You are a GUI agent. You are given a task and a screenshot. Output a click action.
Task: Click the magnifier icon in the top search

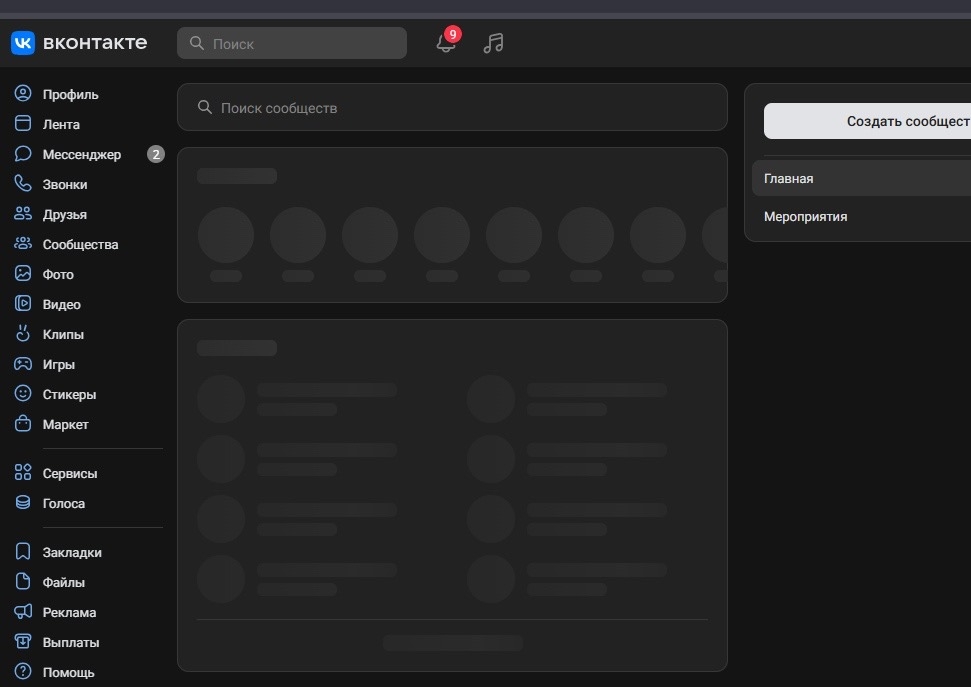197,43
